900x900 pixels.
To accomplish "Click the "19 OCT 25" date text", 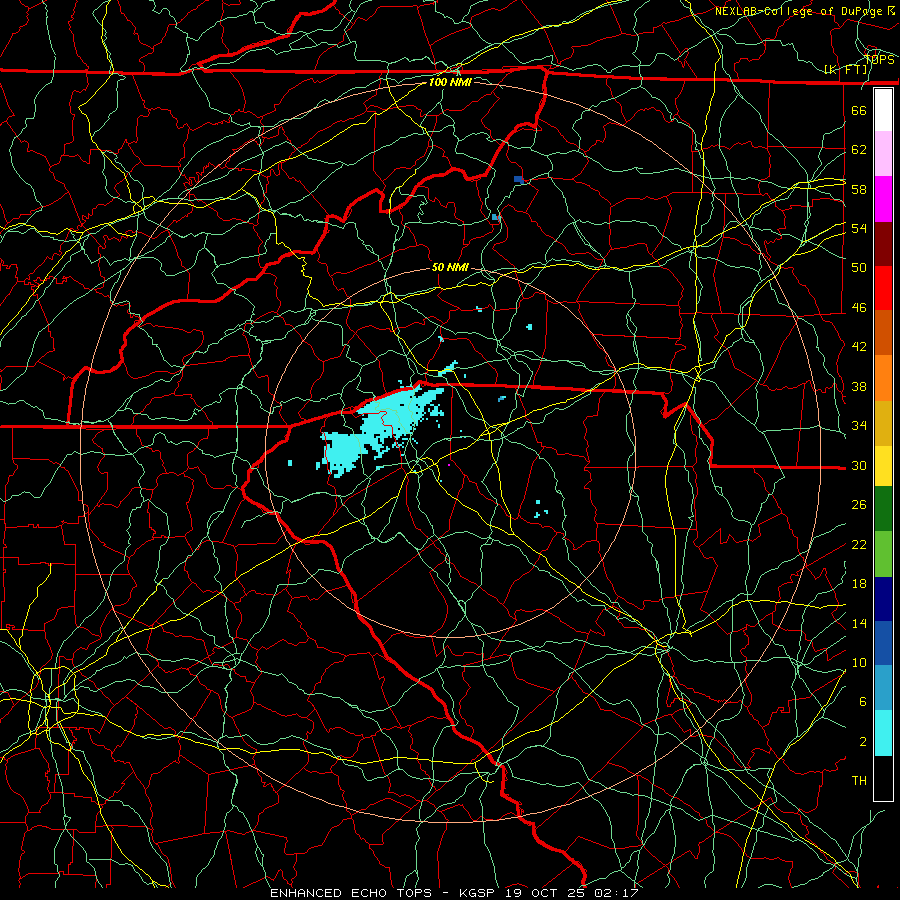I will tap(545, 893).
